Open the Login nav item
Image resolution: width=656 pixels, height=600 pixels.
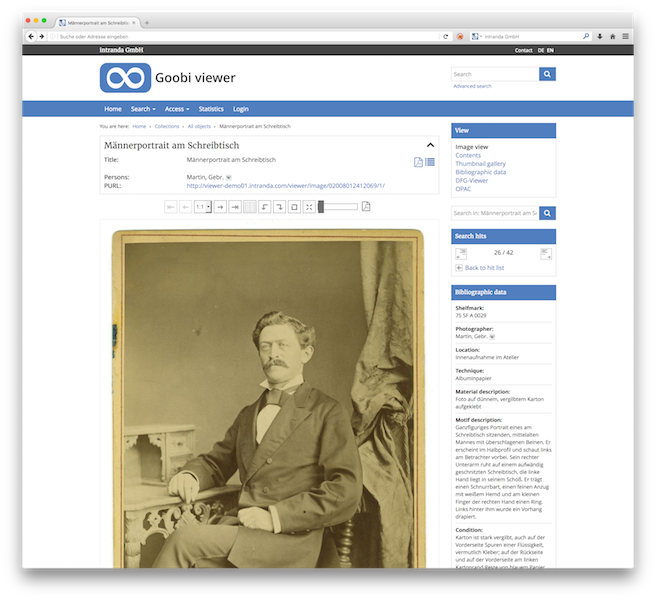241,109
